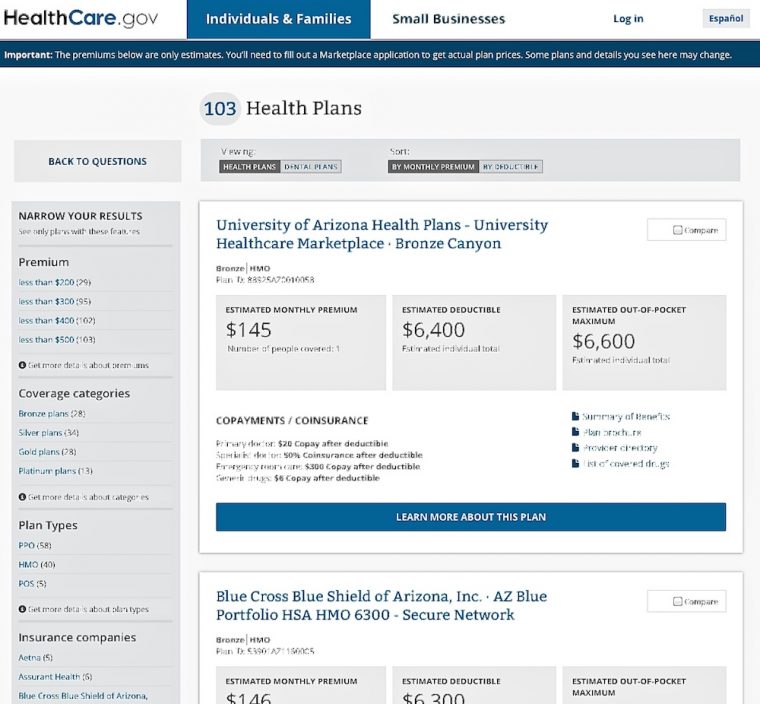The width and height of the screenshot is (760, 704).
Task: Check Compare for Blue Cross Blue Shield plan
Action: [678, 601]
